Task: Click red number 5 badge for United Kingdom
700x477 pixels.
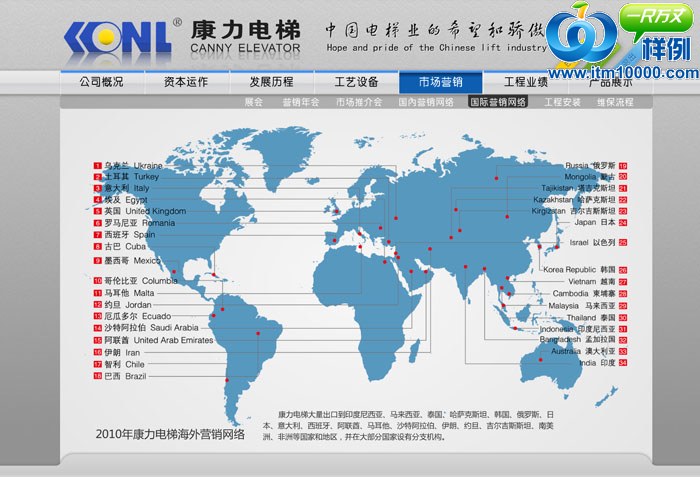Action: [x=98, y=211]
